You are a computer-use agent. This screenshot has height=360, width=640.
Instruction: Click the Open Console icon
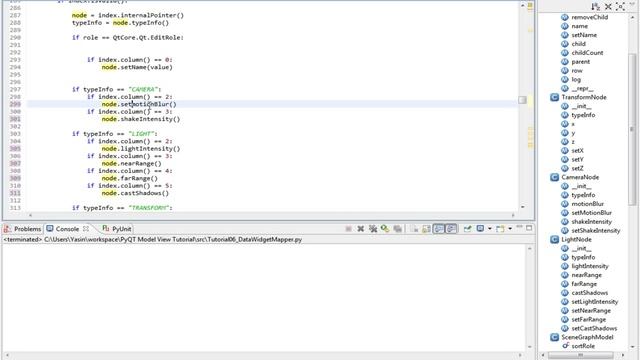[500, 229]
